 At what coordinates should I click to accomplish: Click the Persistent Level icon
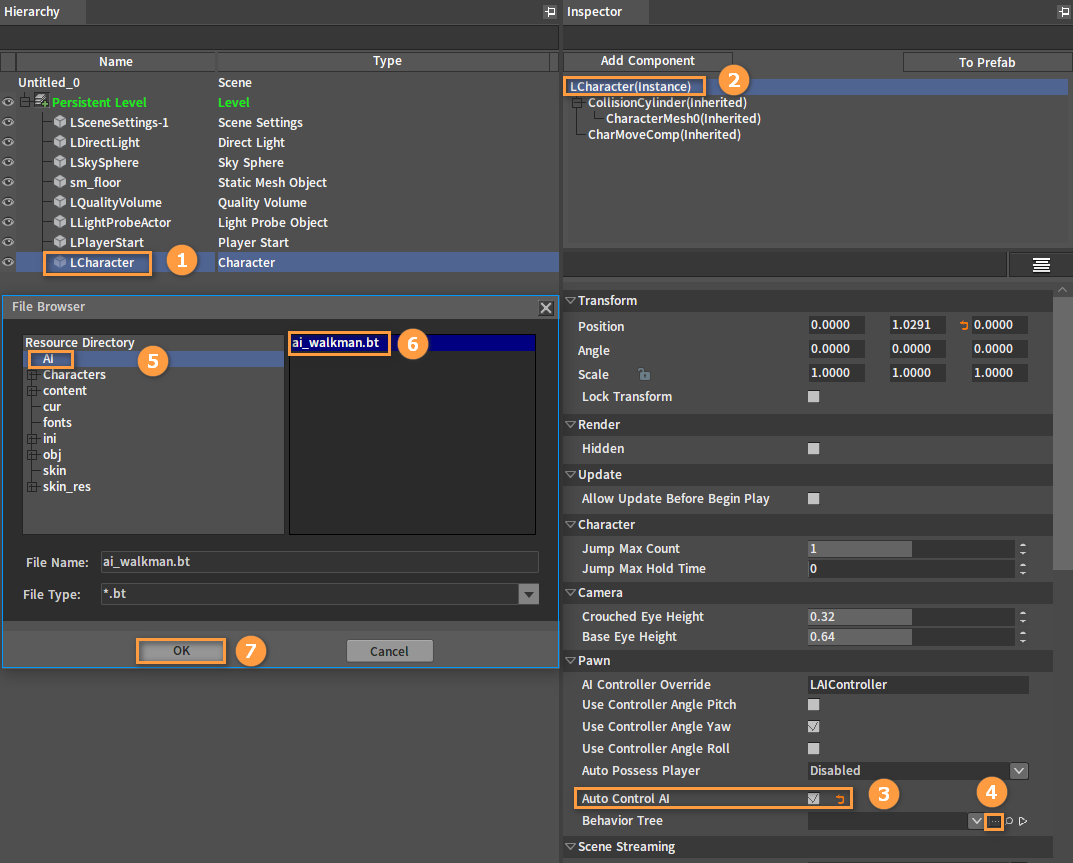click(42, 101)
